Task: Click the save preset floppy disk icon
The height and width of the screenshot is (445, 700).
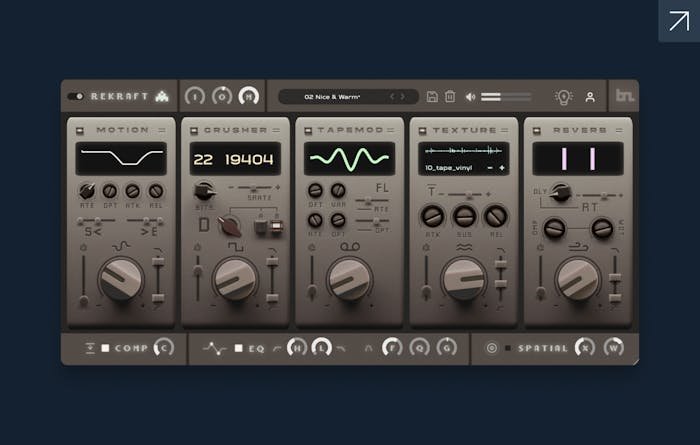Action: pyautogui.click(x=432, y=97)
